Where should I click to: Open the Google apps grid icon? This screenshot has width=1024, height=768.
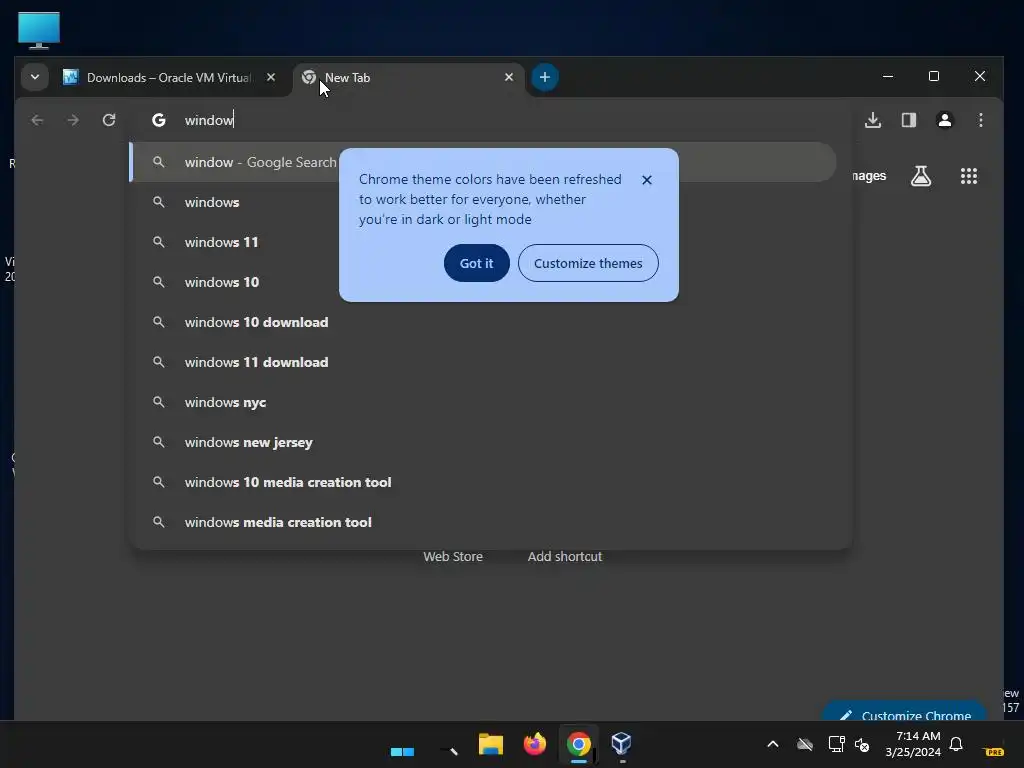pyautogui.click(x=969, y=176)
